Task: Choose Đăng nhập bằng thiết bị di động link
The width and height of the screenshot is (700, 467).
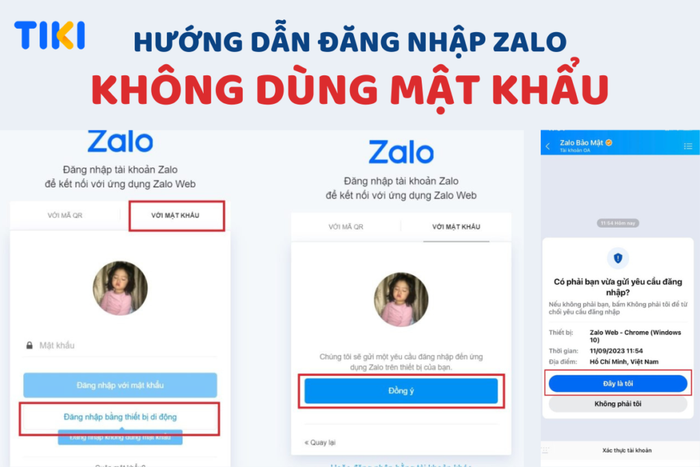Action: [x=120, y=417]
